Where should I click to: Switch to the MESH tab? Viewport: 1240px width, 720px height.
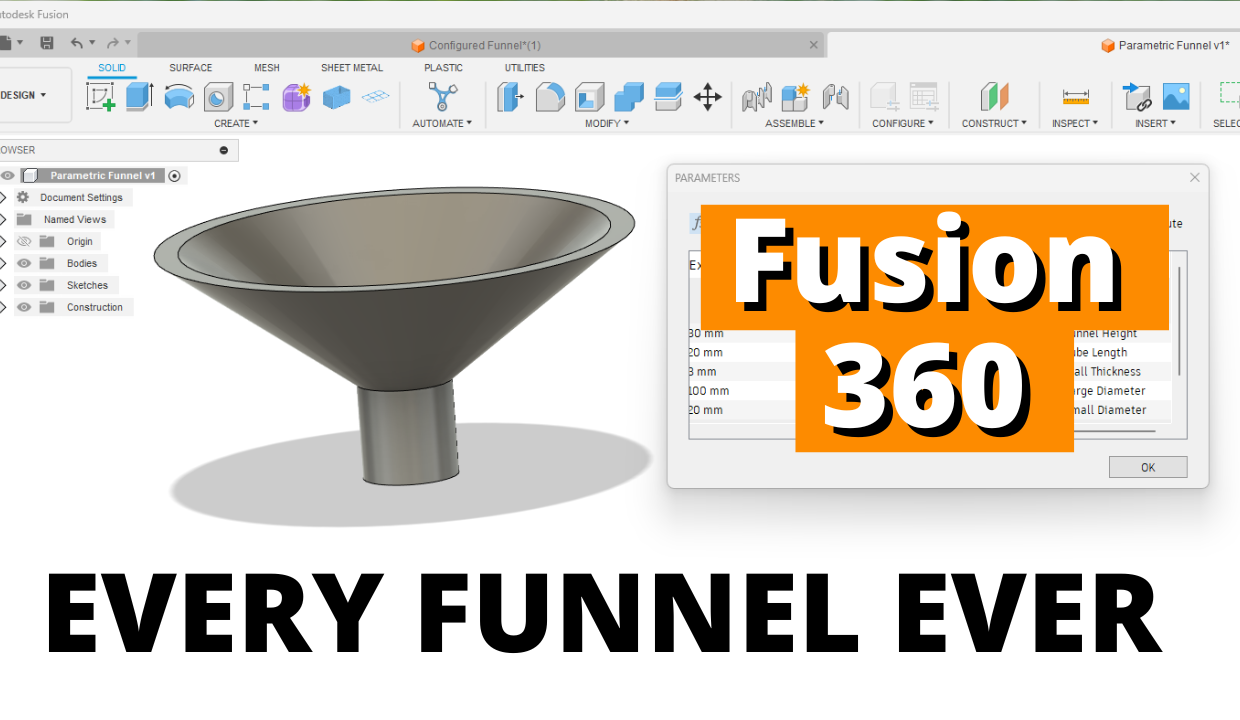point(267,68)
